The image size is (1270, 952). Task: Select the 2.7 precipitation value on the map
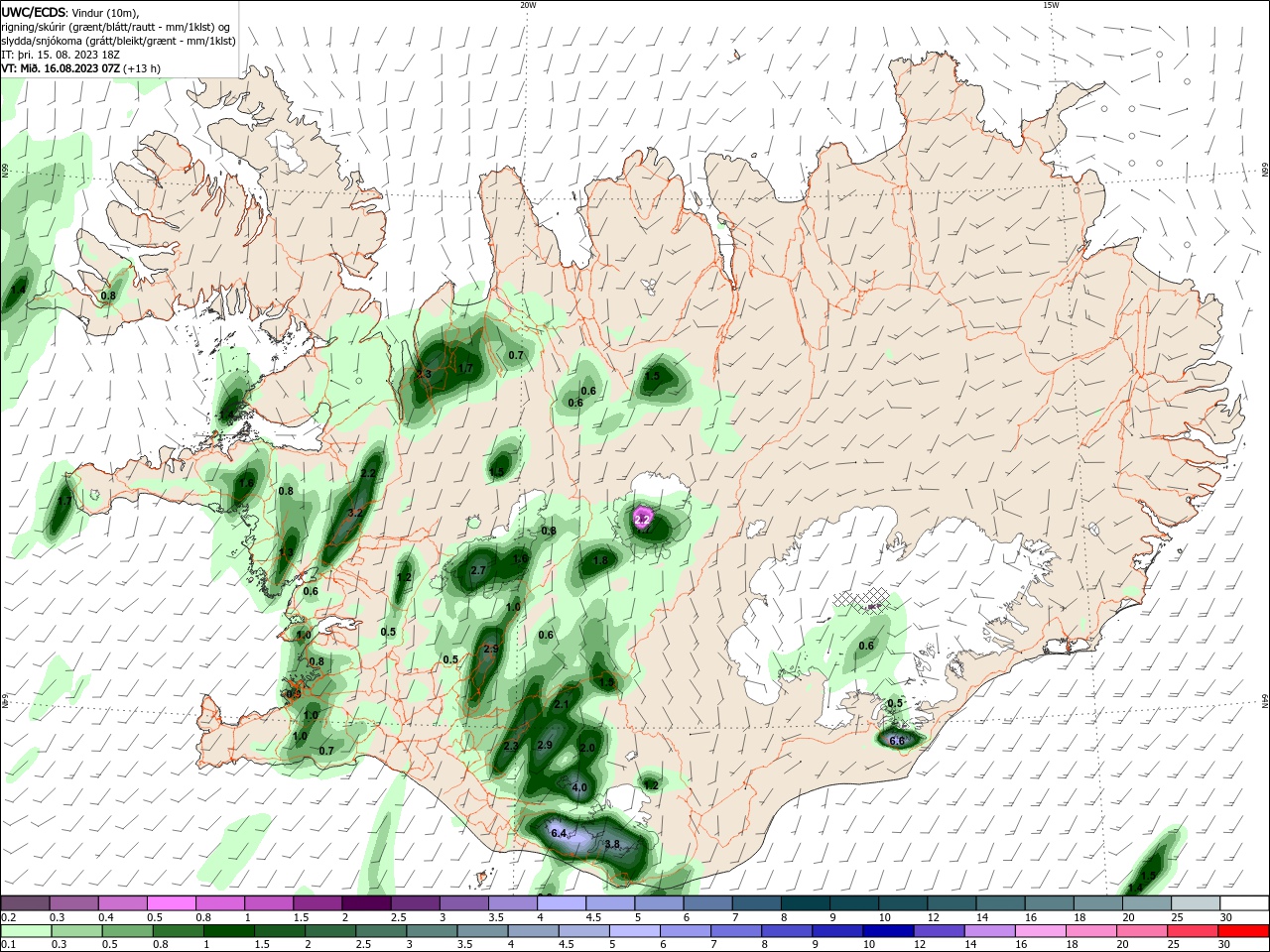pos(478,570)
